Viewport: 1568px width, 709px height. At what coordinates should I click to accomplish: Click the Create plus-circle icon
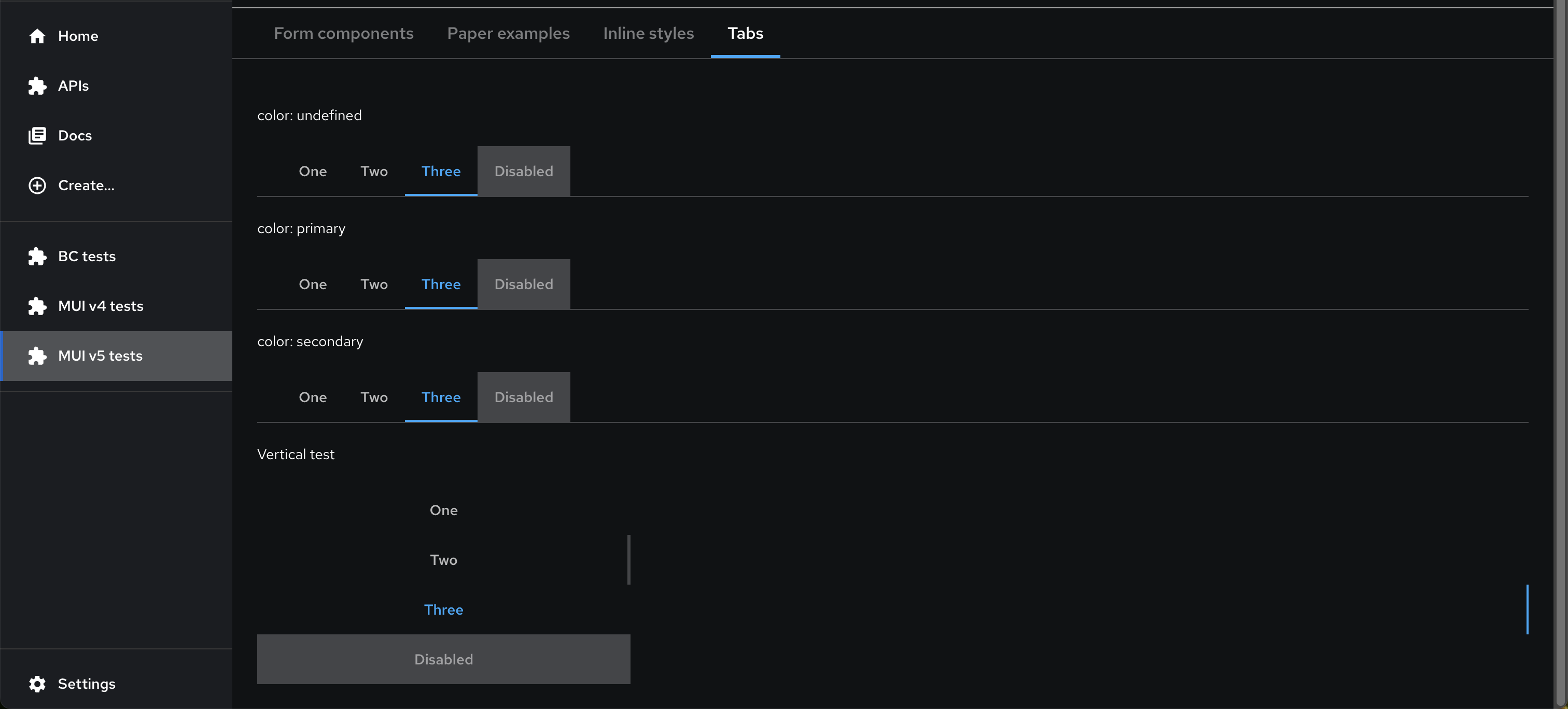click(x=37, y=186)
